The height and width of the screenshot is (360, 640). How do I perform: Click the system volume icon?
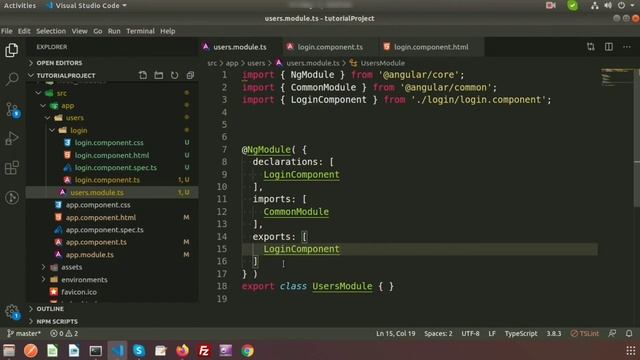point(608,5)
